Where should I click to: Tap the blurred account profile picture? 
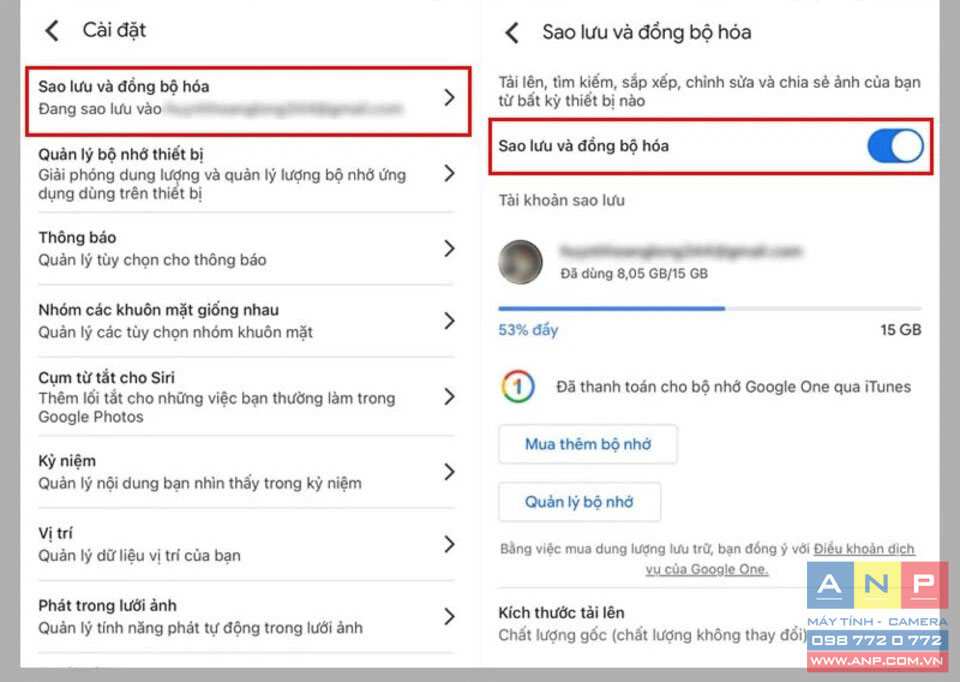tap(520, 262)
